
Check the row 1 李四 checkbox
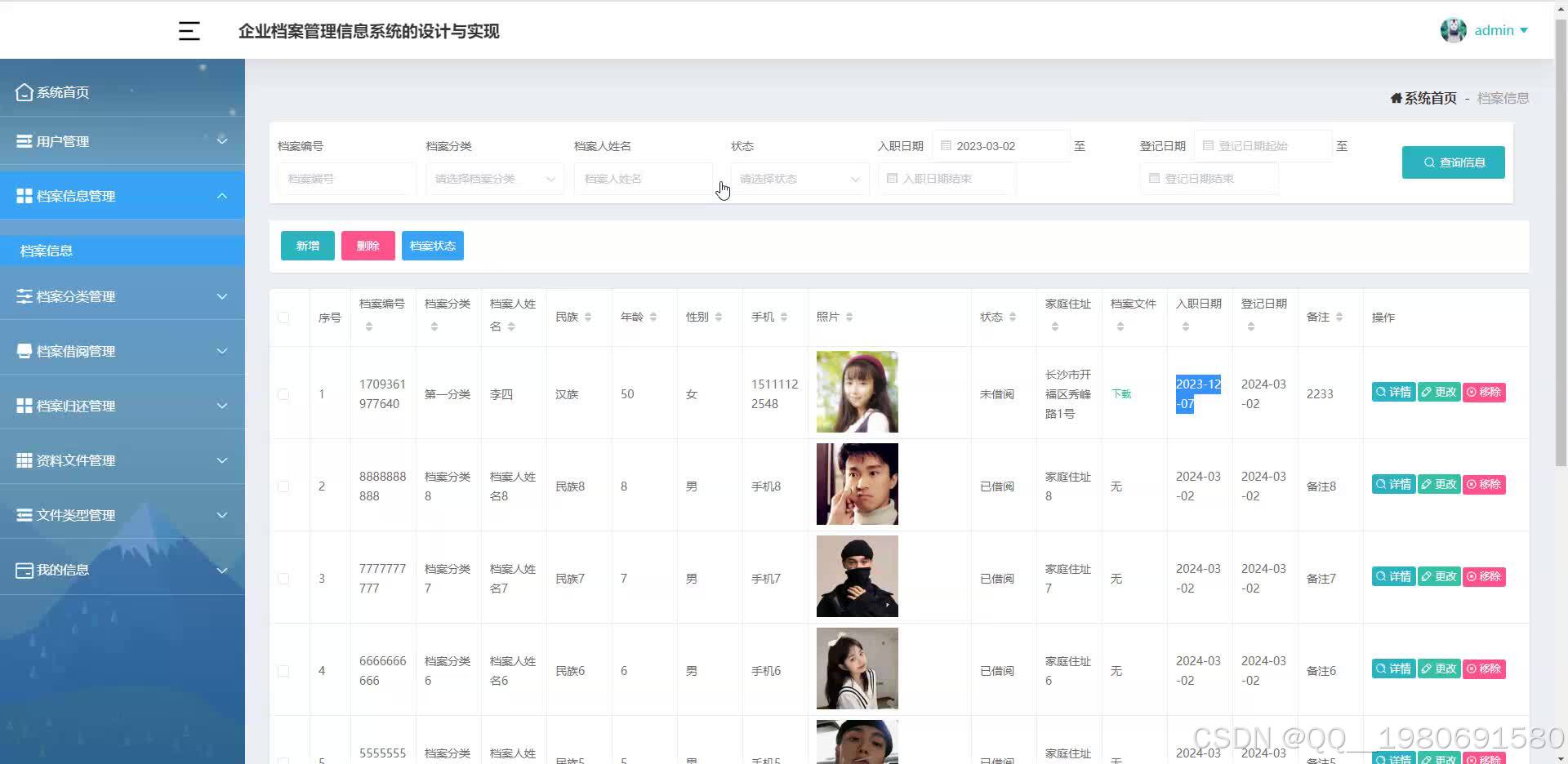point(283,394)
